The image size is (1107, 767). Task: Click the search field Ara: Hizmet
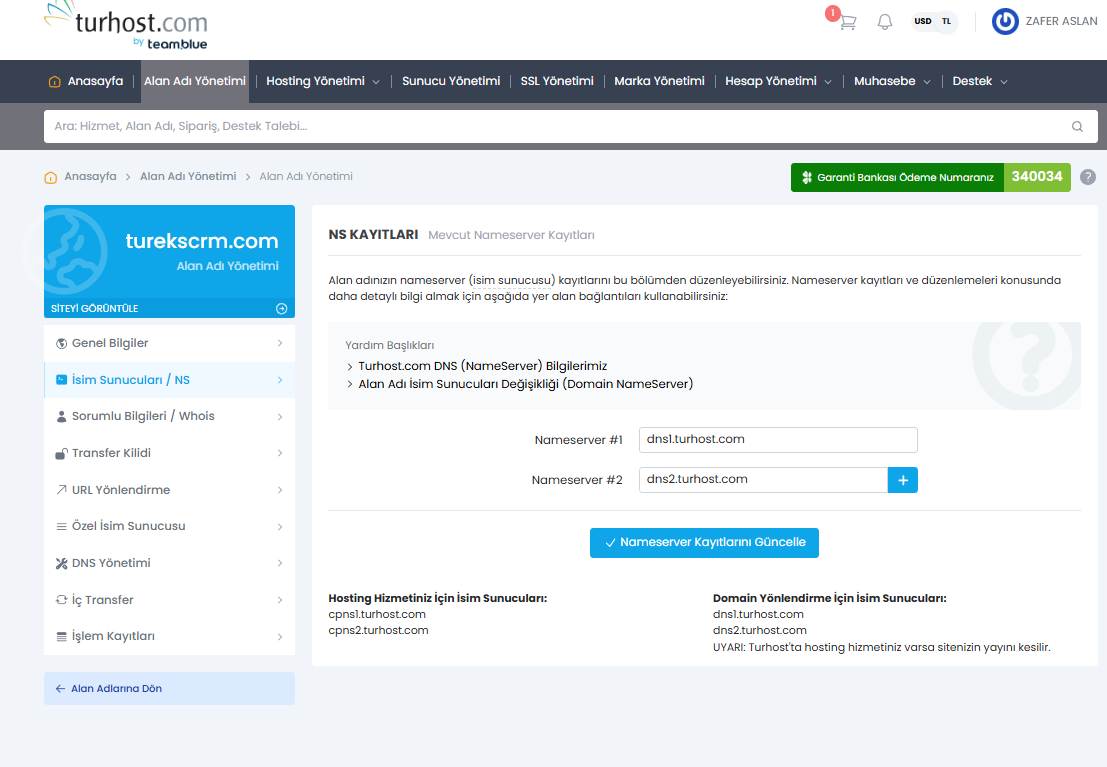[570, 126]
